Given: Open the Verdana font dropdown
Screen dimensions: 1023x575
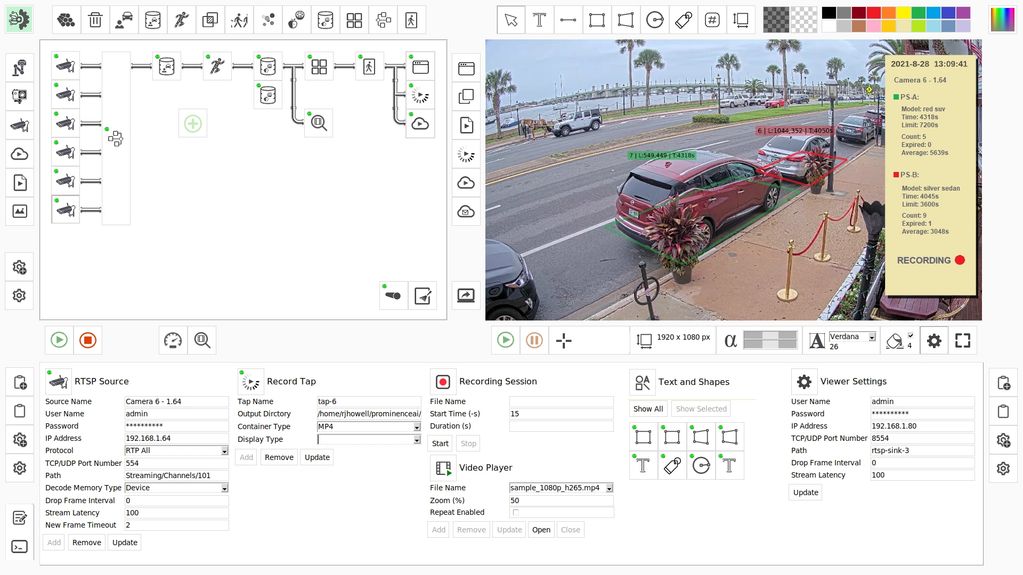Looking at the screenshot, I should point(872,337).
